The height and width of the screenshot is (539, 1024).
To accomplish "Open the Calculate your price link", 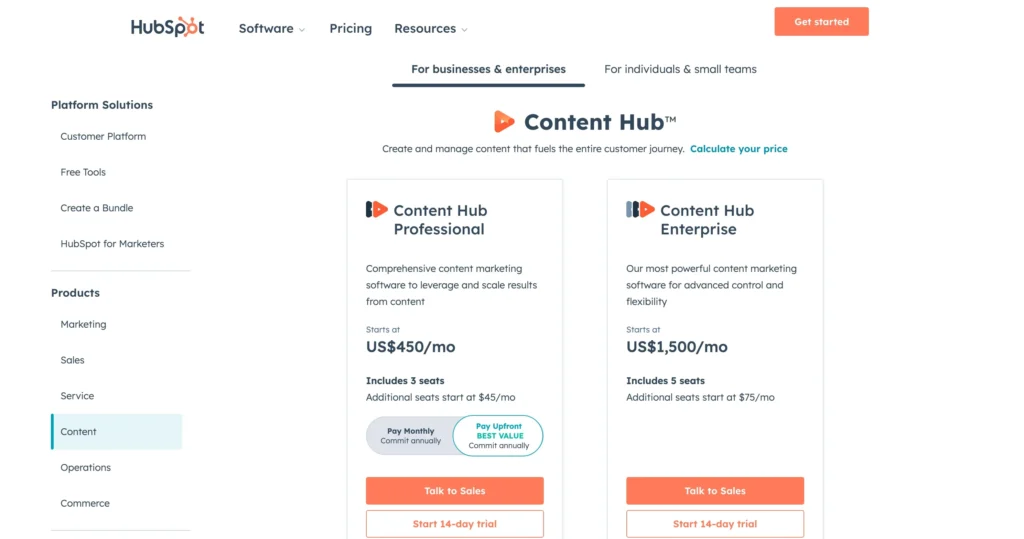I will click(x=738, y=149).
